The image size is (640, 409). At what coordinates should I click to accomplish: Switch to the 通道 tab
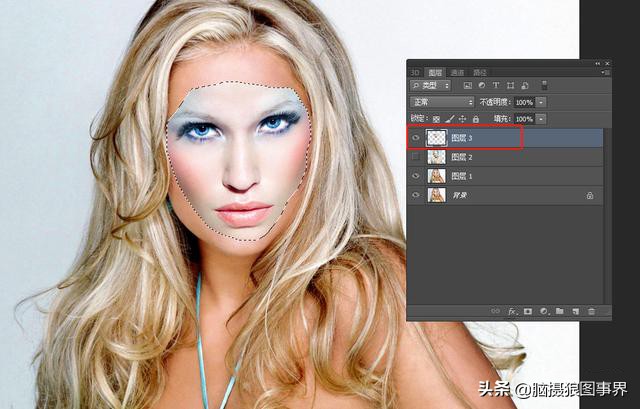(457, 72)
